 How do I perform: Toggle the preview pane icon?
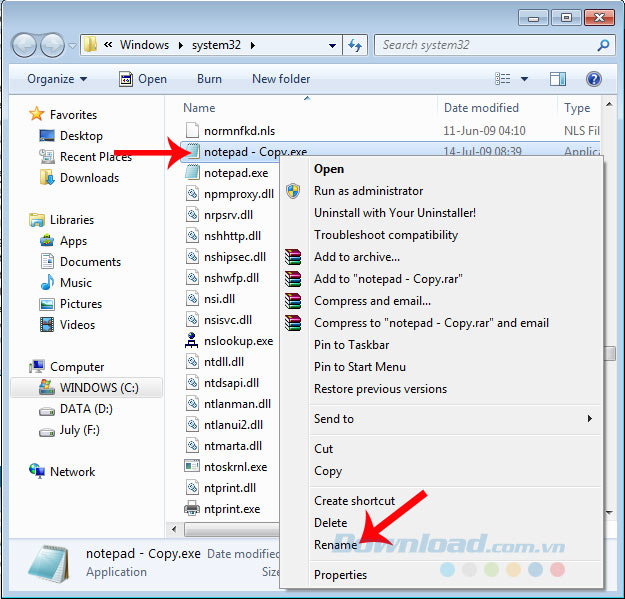[558, 79]
